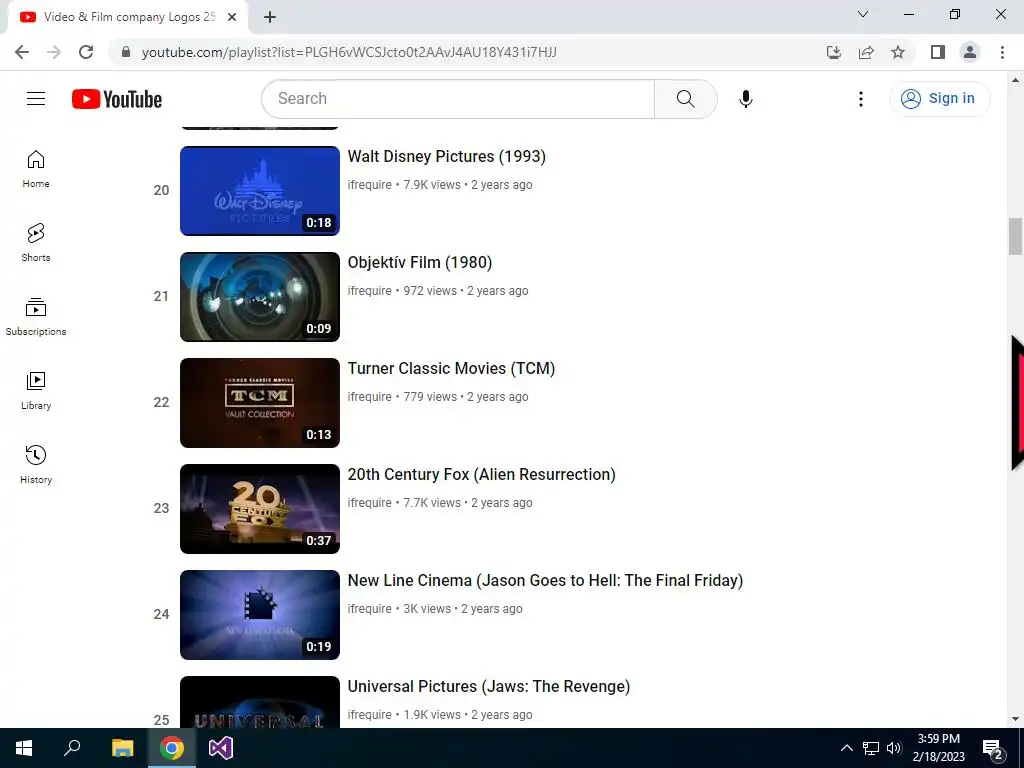Viewport: 1024px width, 768px height.
Task: Open File Explorer from the taskbar
Action: (122, 748)
